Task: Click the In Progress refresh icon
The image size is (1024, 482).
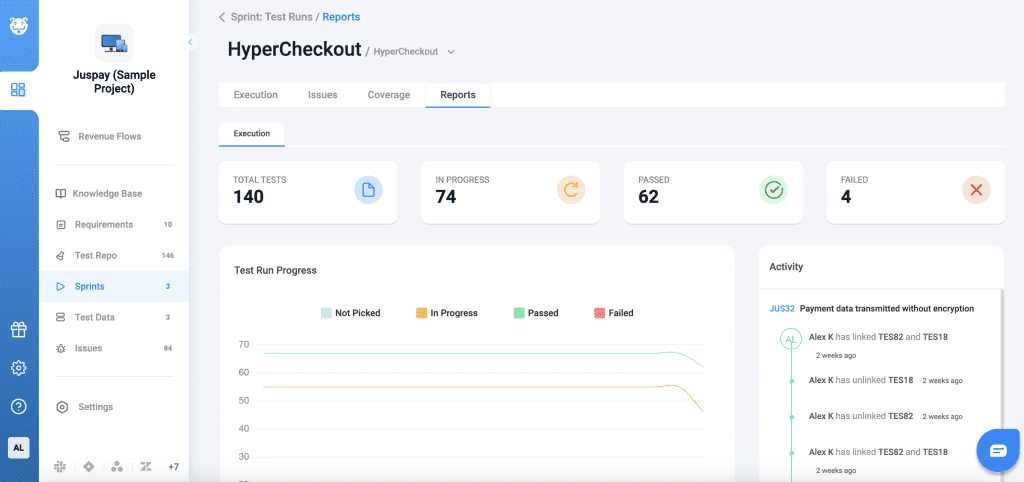Action: pos(571,189)
